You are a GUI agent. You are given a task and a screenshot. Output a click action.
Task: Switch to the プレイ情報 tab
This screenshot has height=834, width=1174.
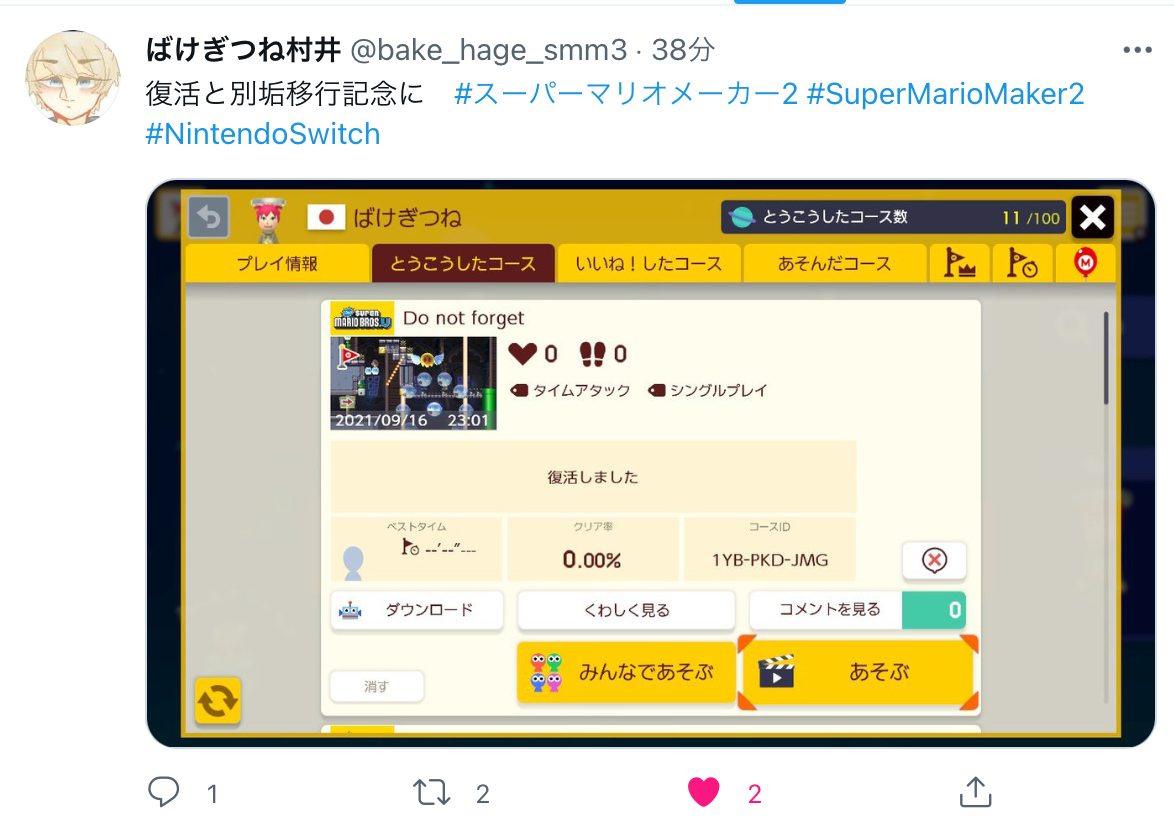pyautogui.click(x=277, y=264)
